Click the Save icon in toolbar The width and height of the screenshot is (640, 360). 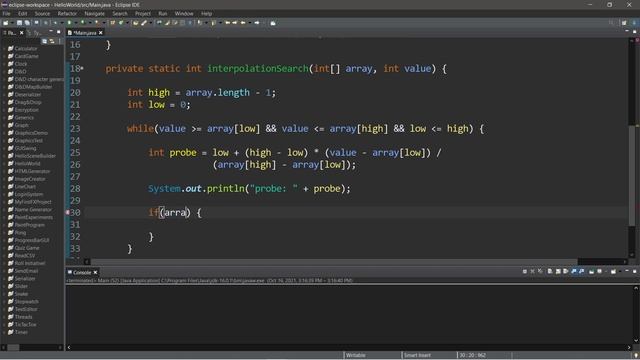pyautogui.click(x=19, y=23)
